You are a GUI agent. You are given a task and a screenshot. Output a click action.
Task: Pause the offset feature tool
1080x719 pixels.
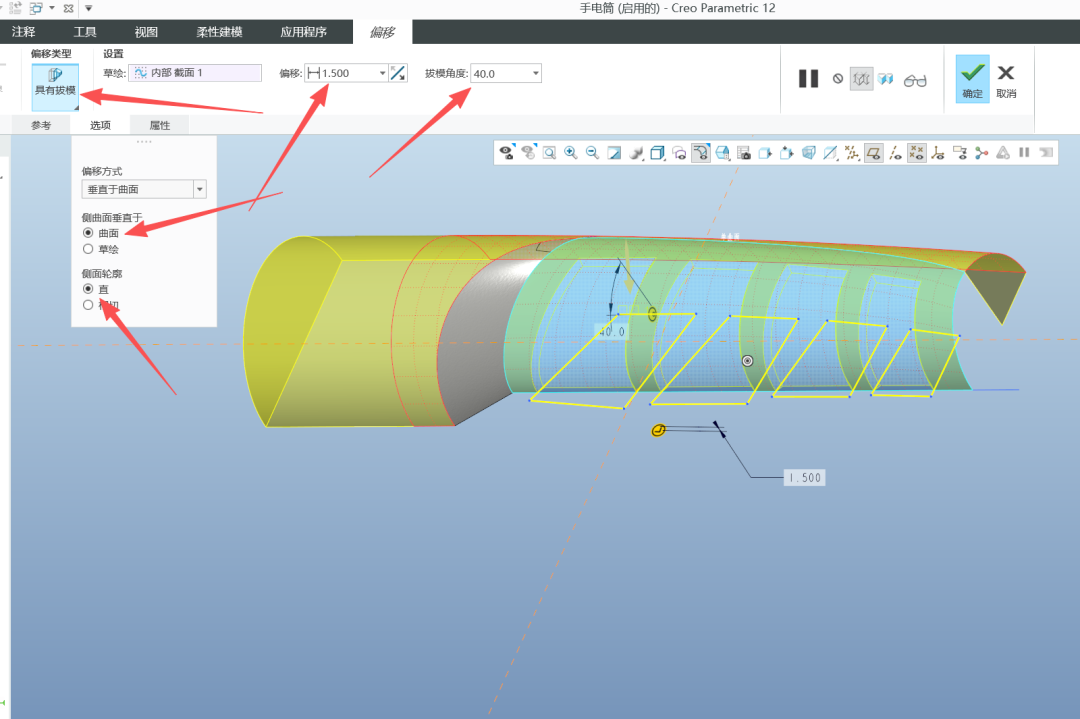809,79
